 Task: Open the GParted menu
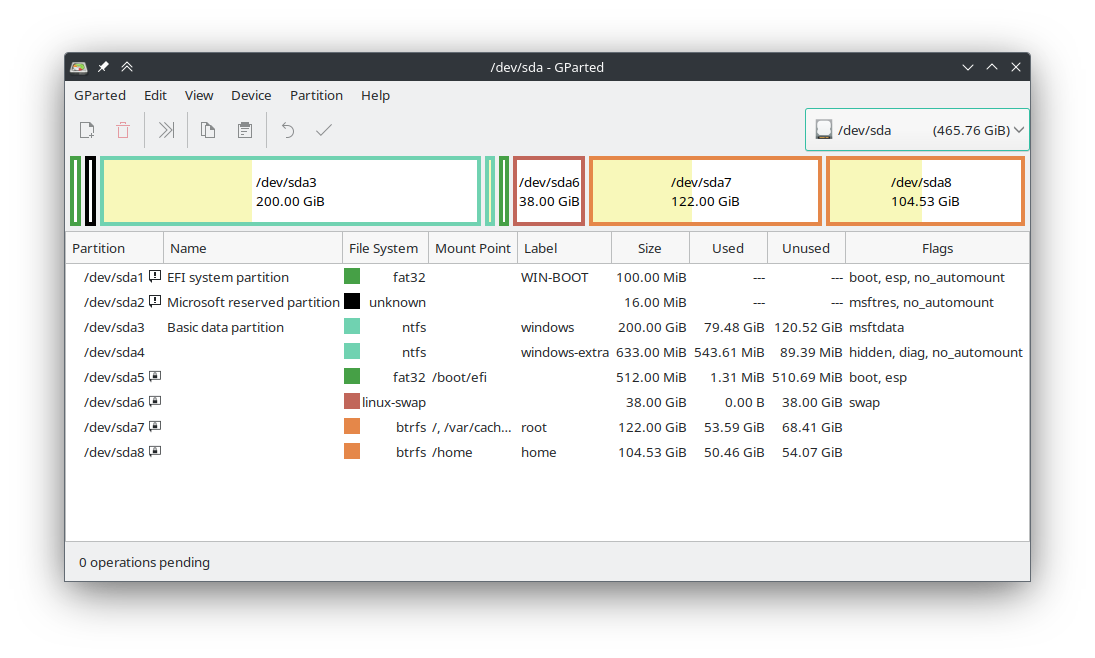click(100, 96)
